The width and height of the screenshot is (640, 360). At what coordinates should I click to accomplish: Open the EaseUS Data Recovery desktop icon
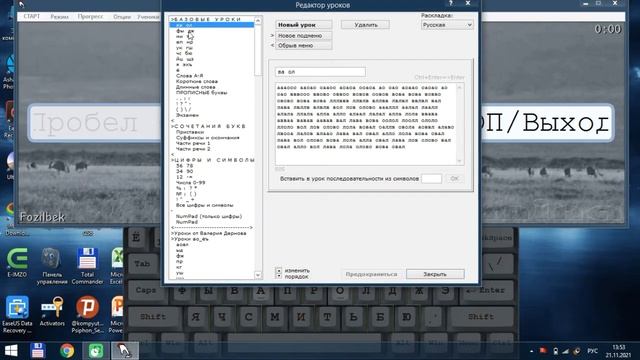pos(17,315)
